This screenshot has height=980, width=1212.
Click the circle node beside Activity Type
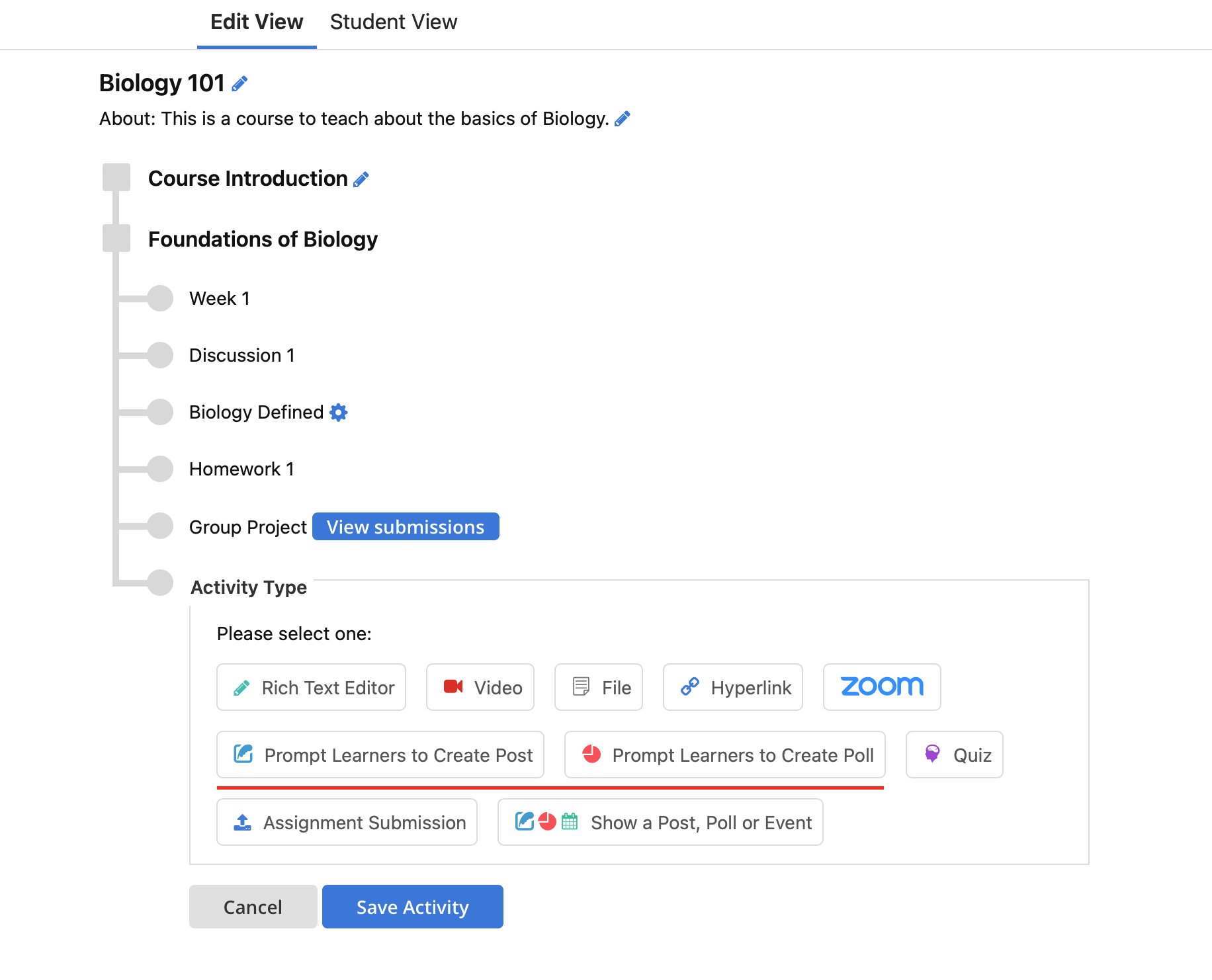pos(160,583)
